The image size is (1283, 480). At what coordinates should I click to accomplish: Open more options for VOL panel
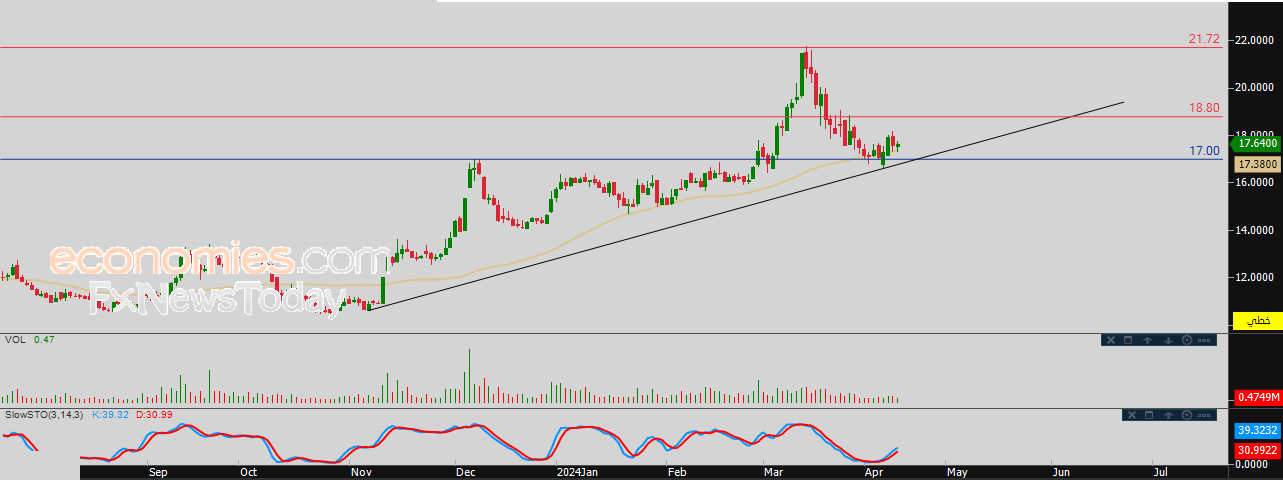coord(1205,340)
